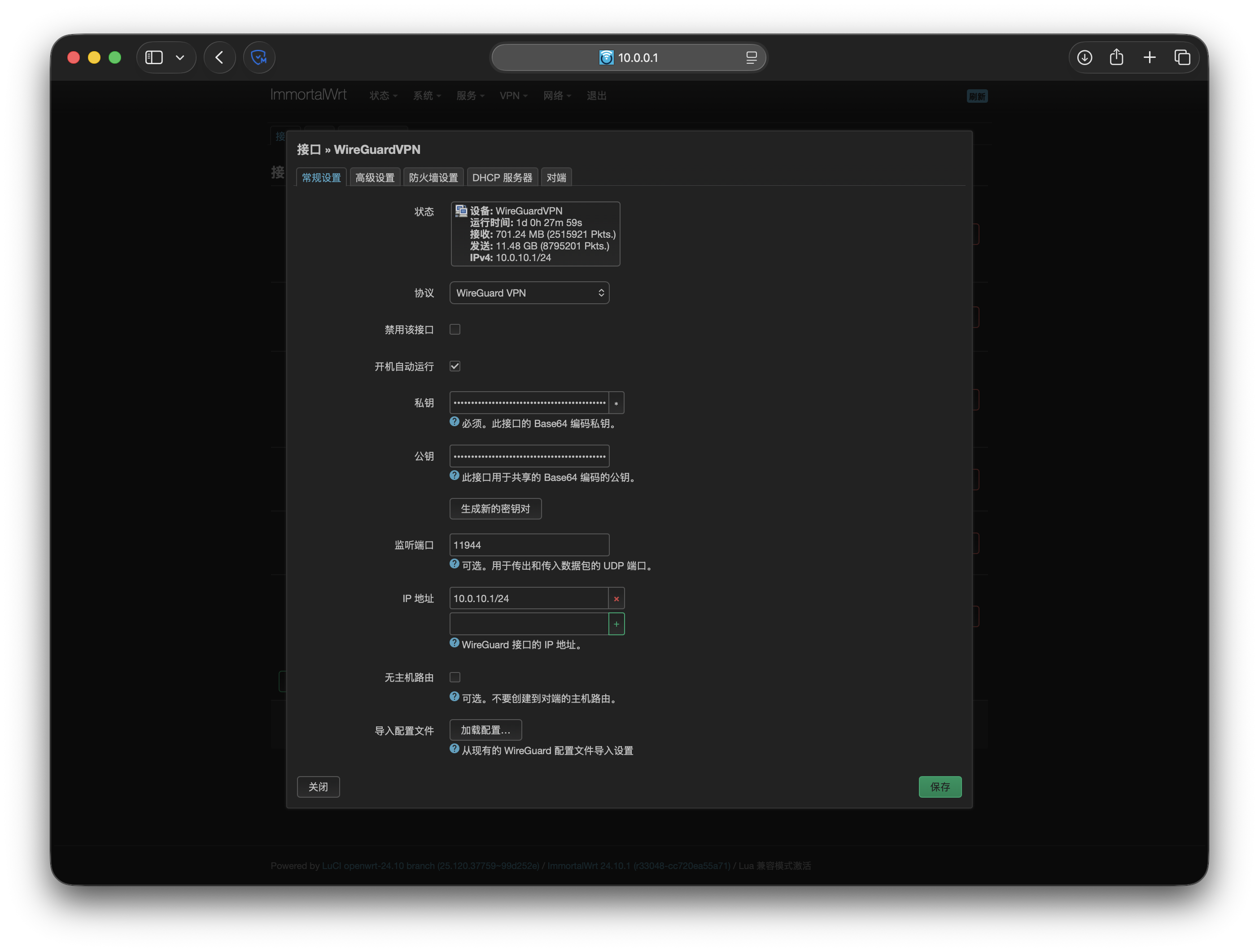Click into the 监听端口 field containing 11944
Screen dimensions: 1259x952
click(529, 545)
